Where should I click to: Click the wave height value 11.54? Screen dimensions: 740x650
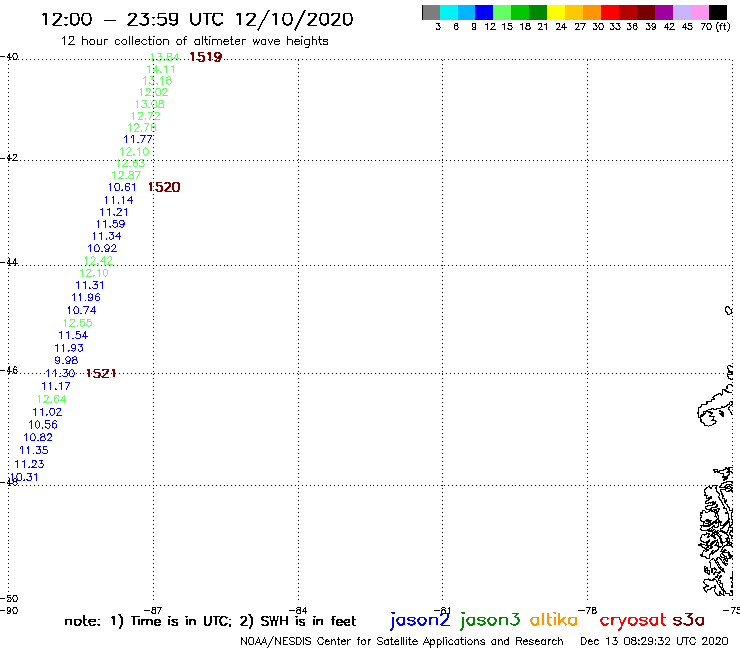(73, 336)
